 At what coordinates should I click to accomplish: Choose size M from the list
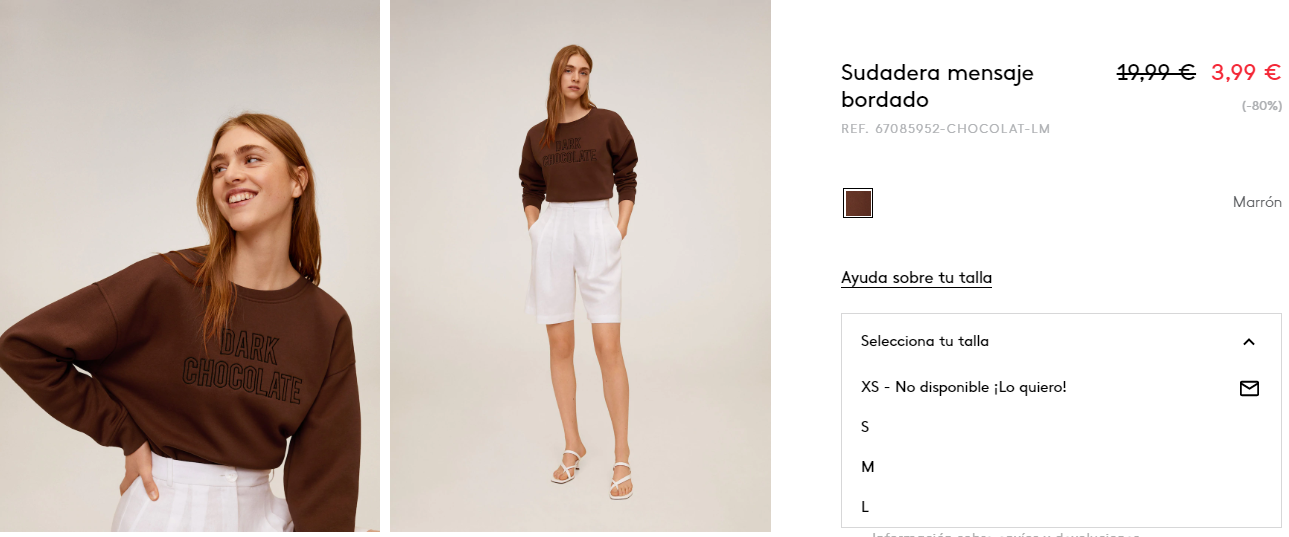tap(1061, 467)
